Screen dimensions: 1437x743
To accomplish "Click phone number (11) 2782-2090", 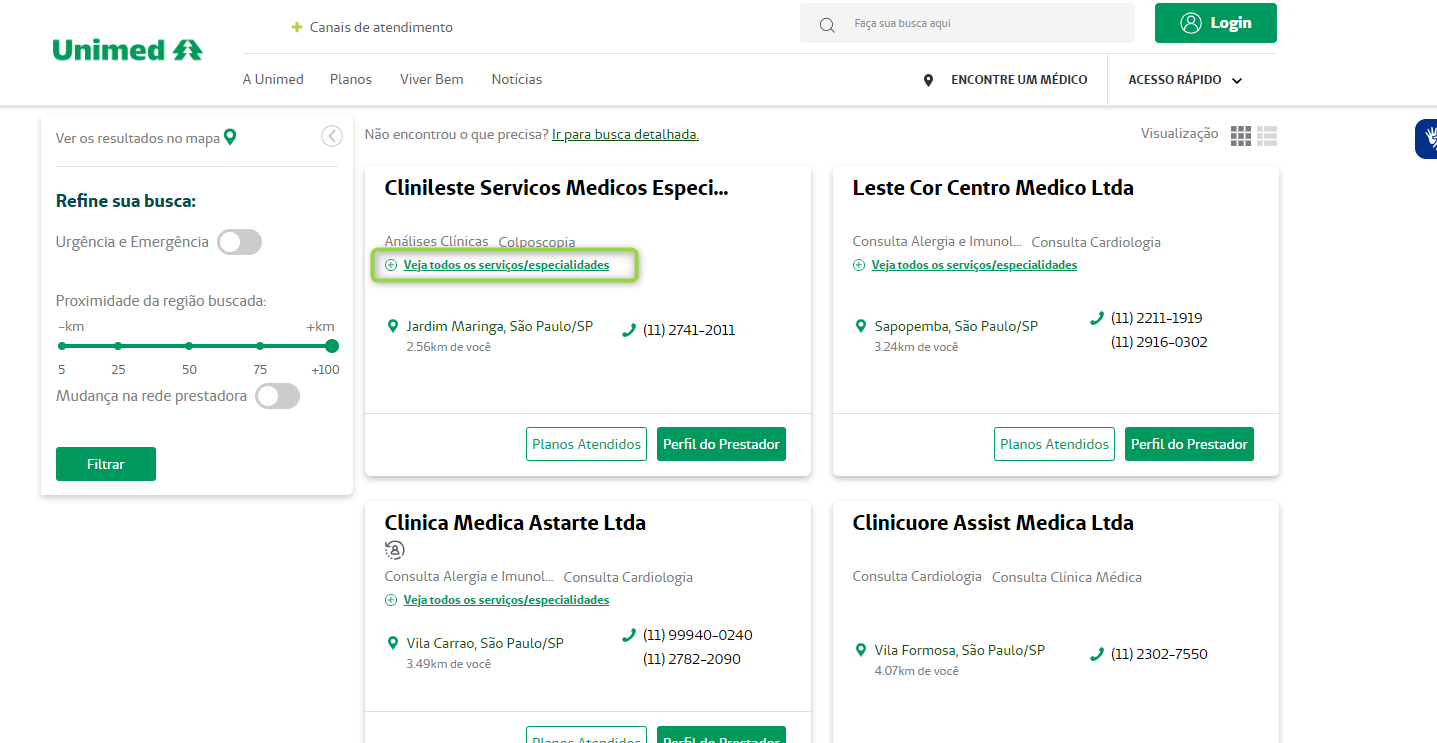I will point(692,659).
